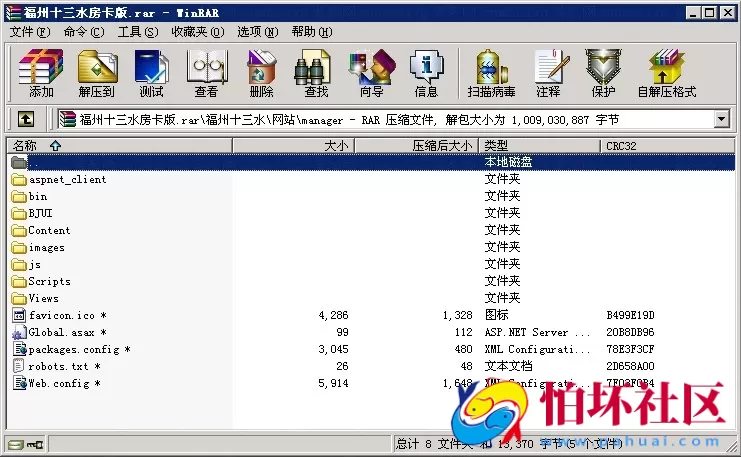Screen dimensions: 741x457
Task: Open the 收藏夹(O) menu
Action: click(198, 32)
